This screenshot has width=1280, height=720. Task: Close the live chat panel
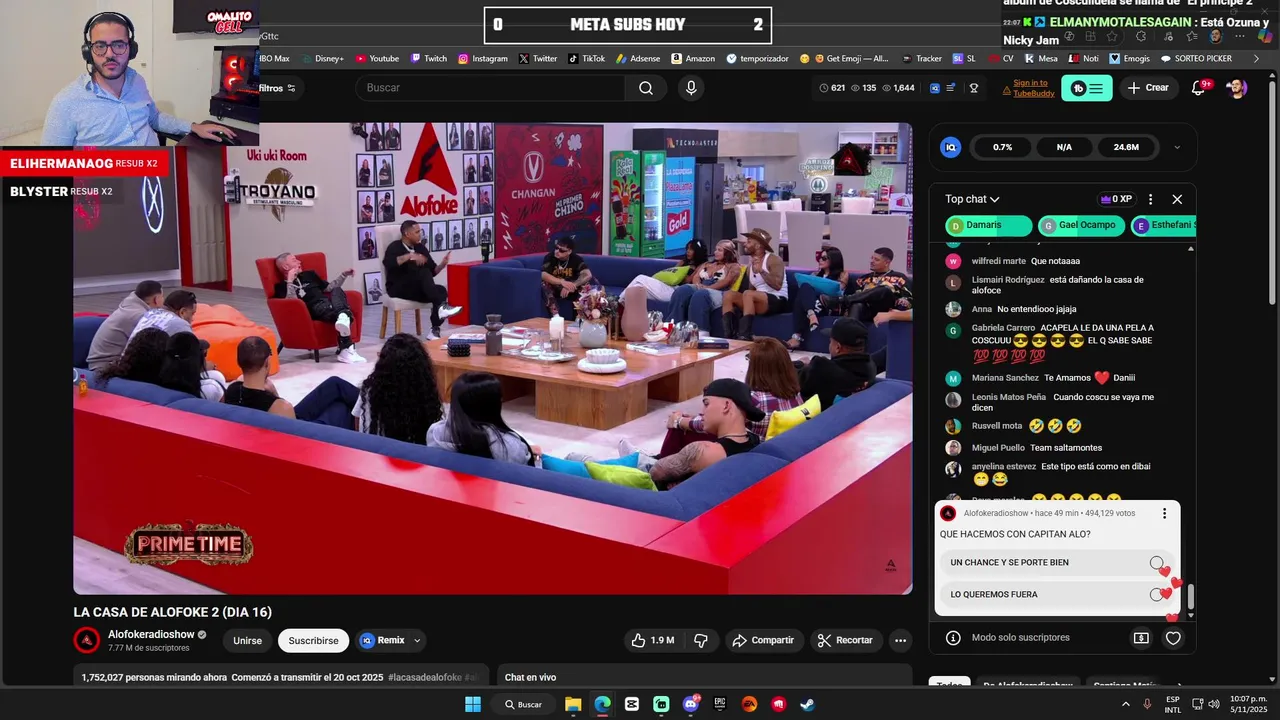click(x=1177, y=199)
